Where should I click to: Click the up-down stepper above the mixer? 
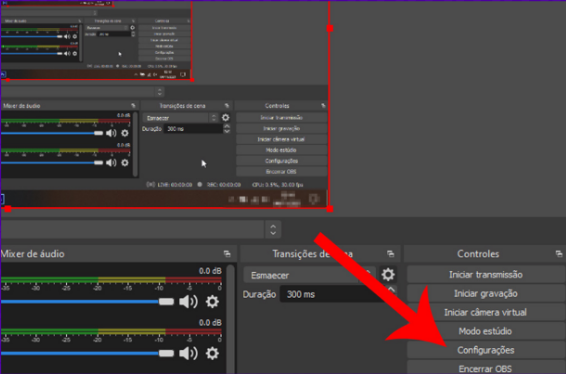click(273, 230)
